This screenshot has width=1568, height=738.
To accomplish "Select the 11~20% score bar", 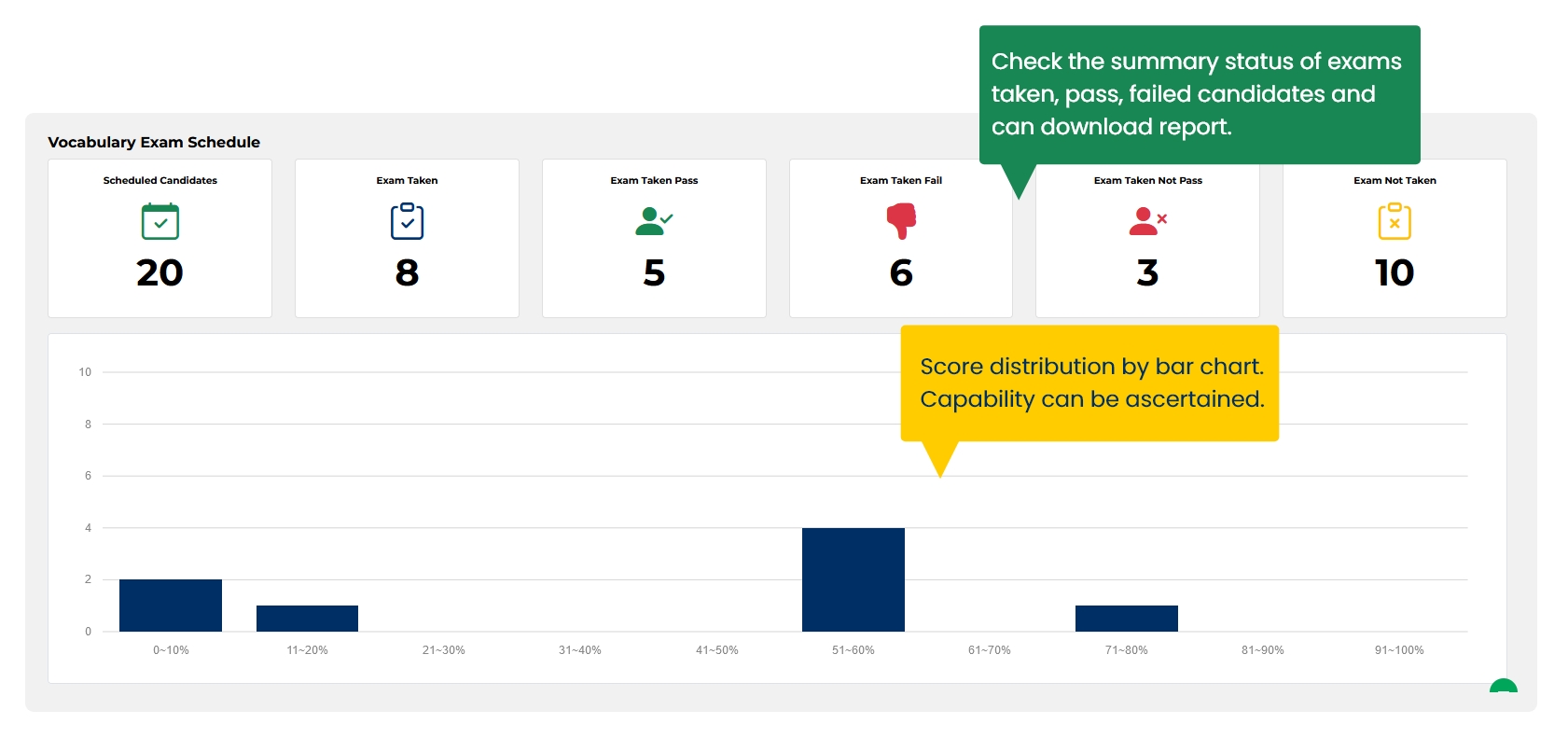I will 307,619.
